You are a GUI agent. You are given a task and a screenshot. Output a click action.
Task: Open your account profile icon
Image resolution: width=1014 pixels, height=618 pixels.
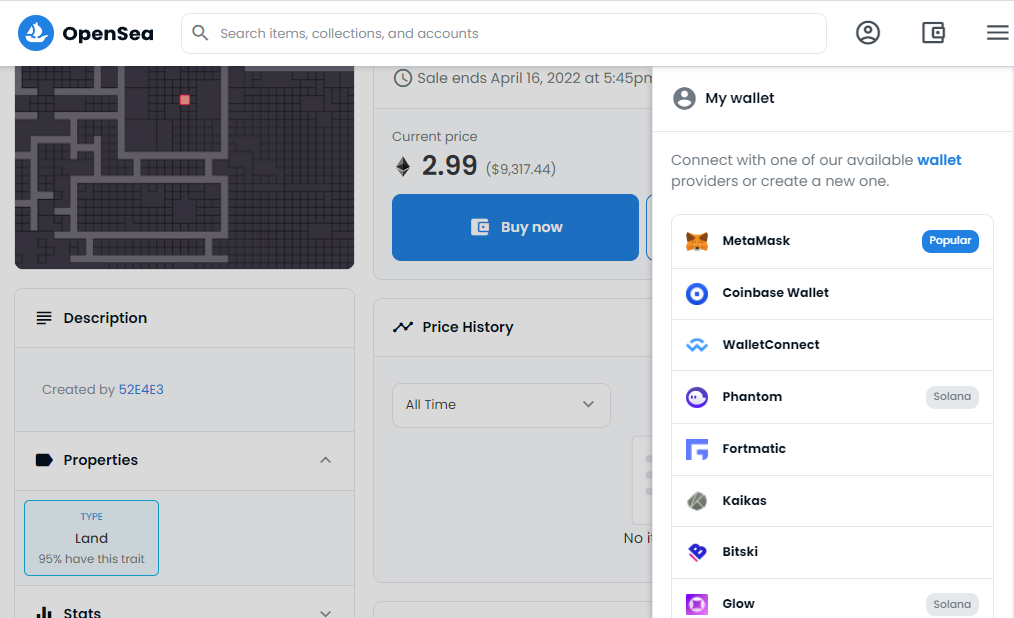click(x=867, y=32)
